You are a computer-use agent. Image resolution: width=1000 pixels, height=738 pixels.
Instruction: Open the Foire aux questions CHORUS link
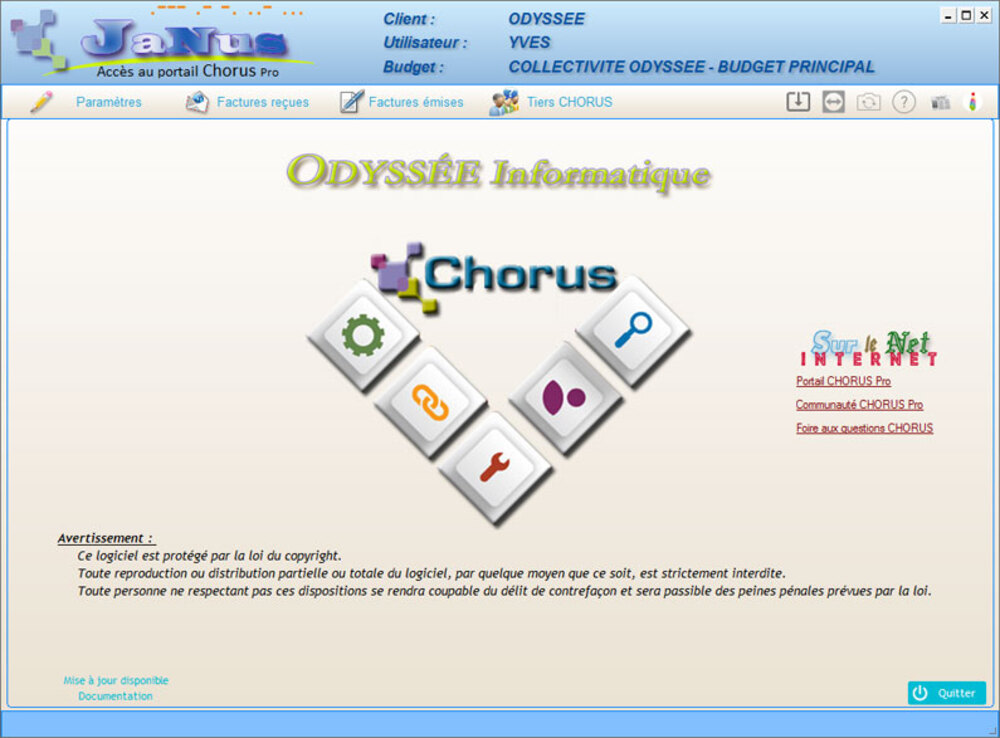864,428
